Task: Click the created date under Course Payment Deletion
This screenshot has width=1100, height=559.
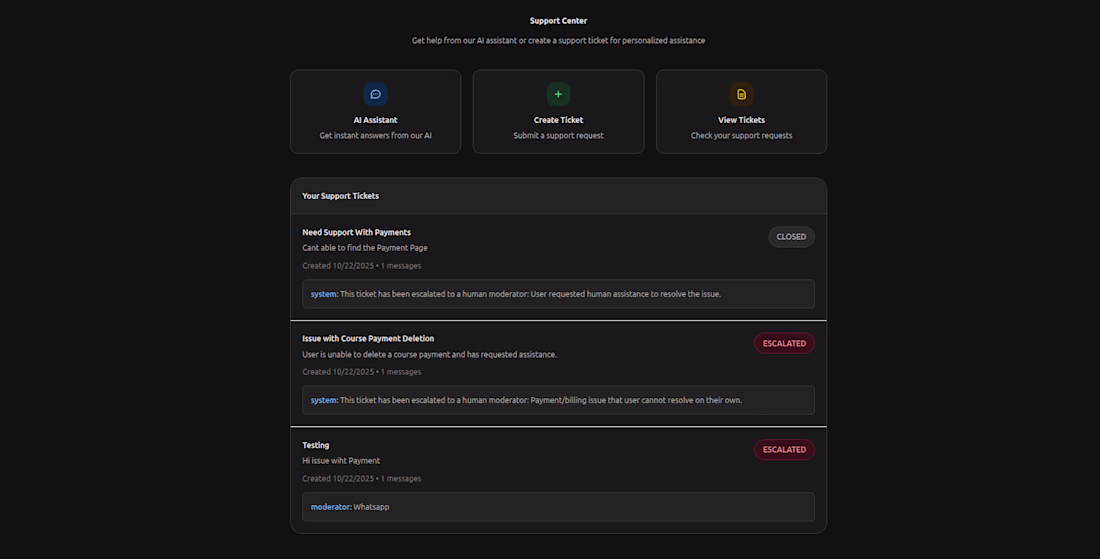Action: point(361,372)
